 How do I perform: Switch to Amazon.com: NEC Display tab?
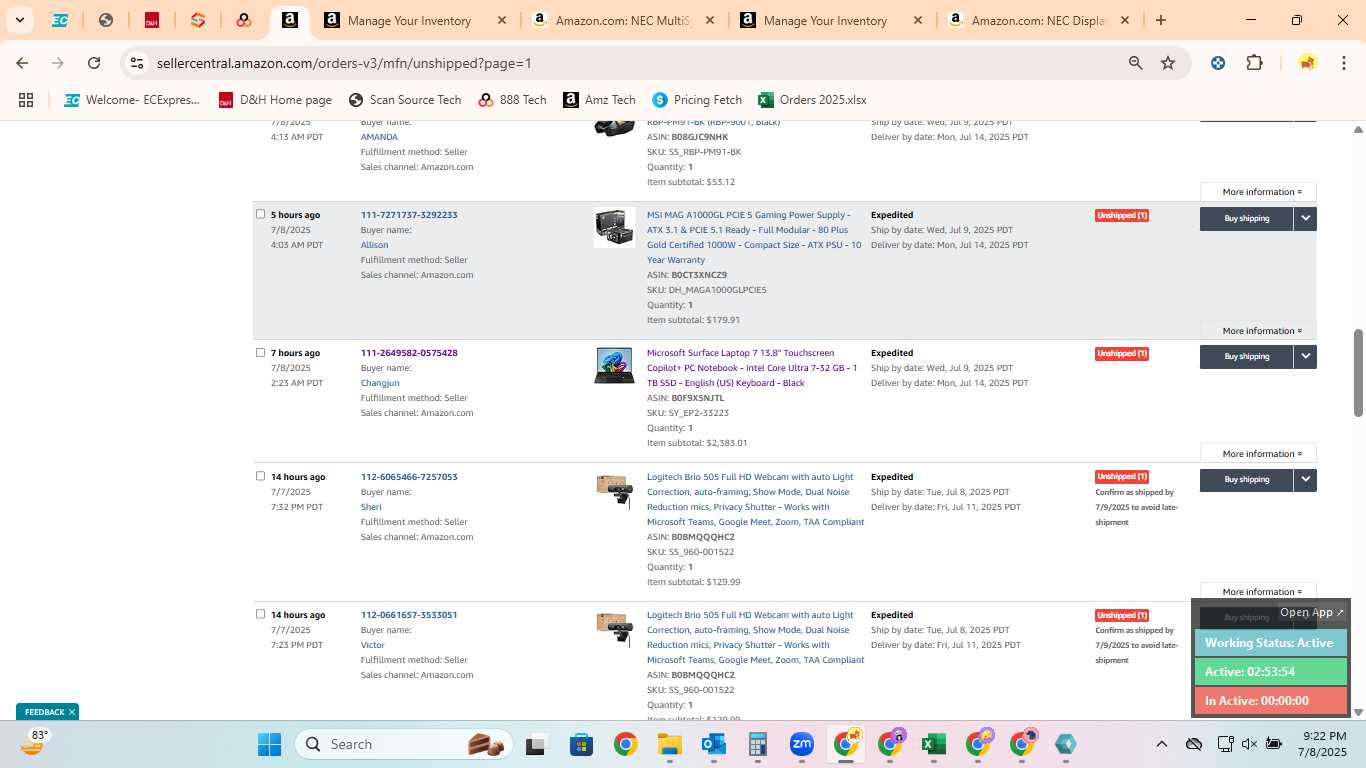coord(1040,20)
